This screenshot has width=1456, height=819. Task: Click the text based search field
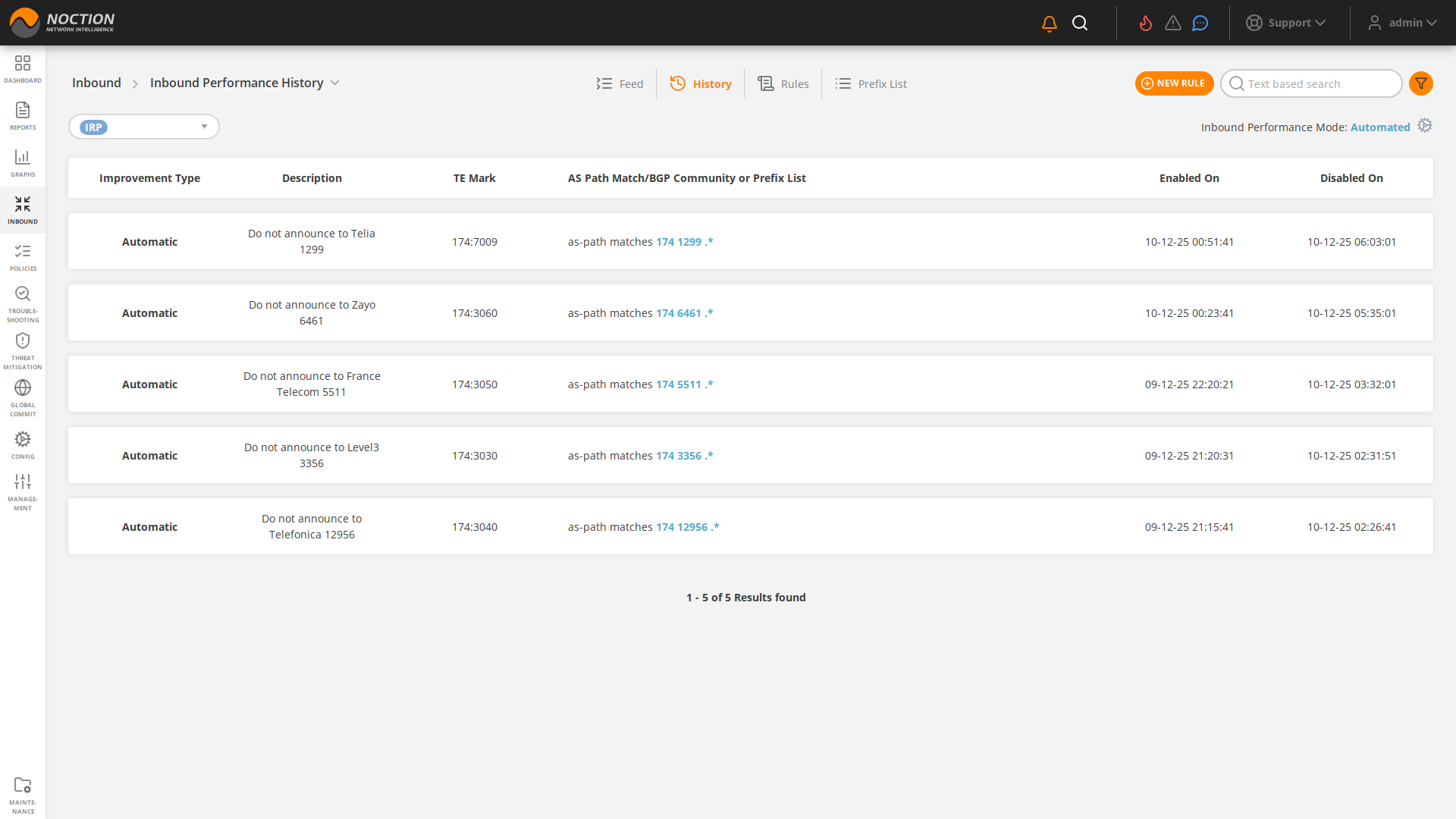pyautogui.click(x=1319, y=83)
